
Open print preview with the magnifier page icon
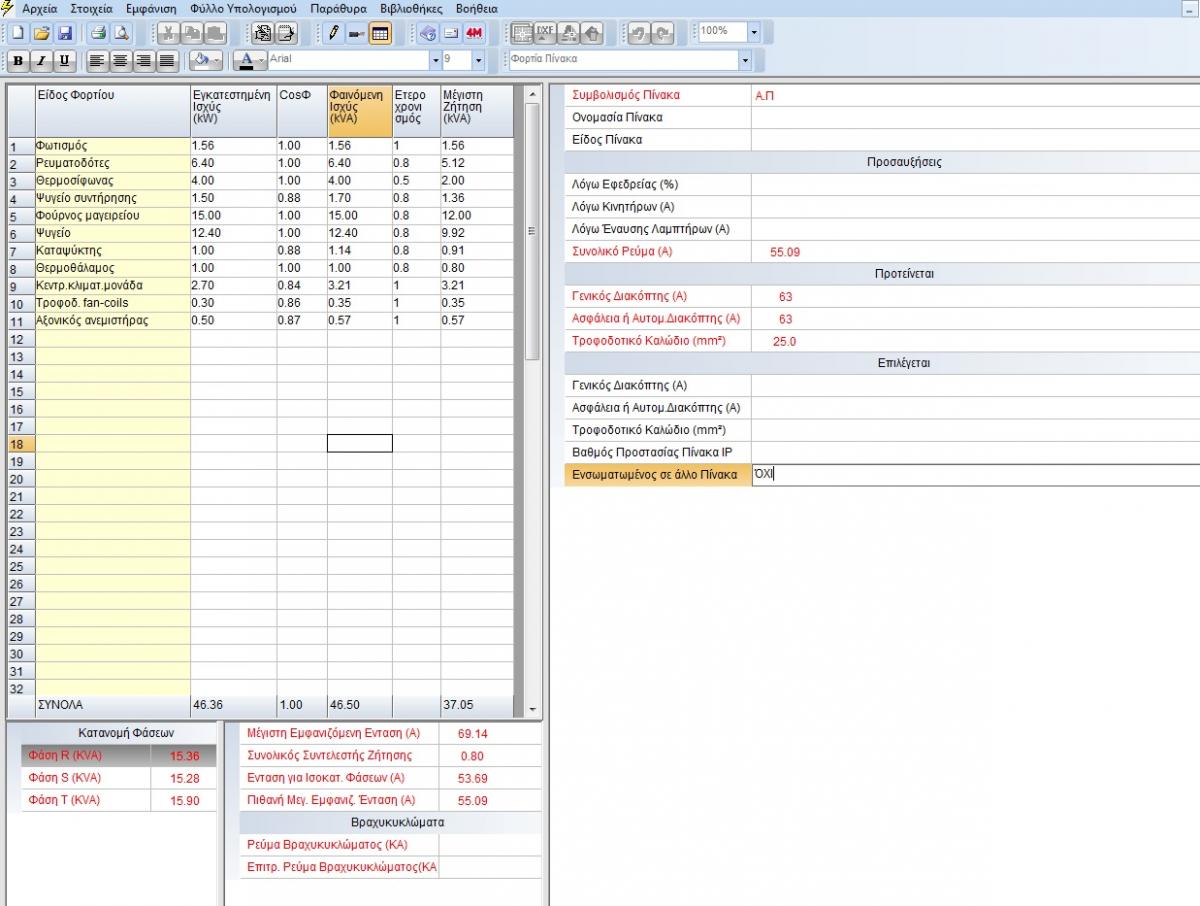122,33
